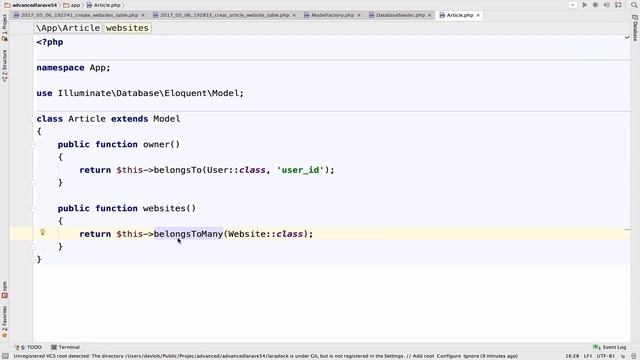
Task: Click the <?php opening tag
Action: pos(50,42)
